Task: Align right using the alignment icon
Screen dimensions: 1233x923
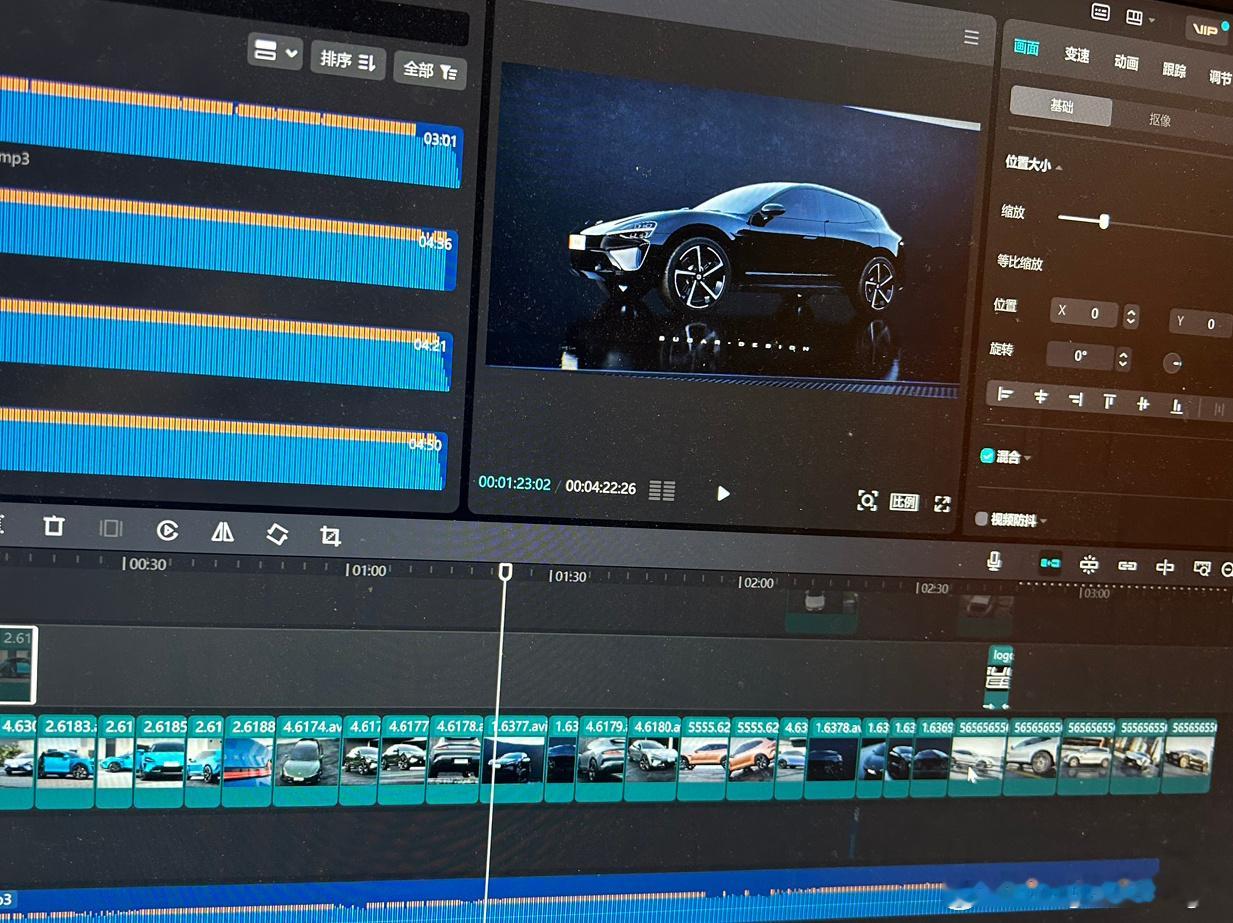Action: click(1075, 399)
